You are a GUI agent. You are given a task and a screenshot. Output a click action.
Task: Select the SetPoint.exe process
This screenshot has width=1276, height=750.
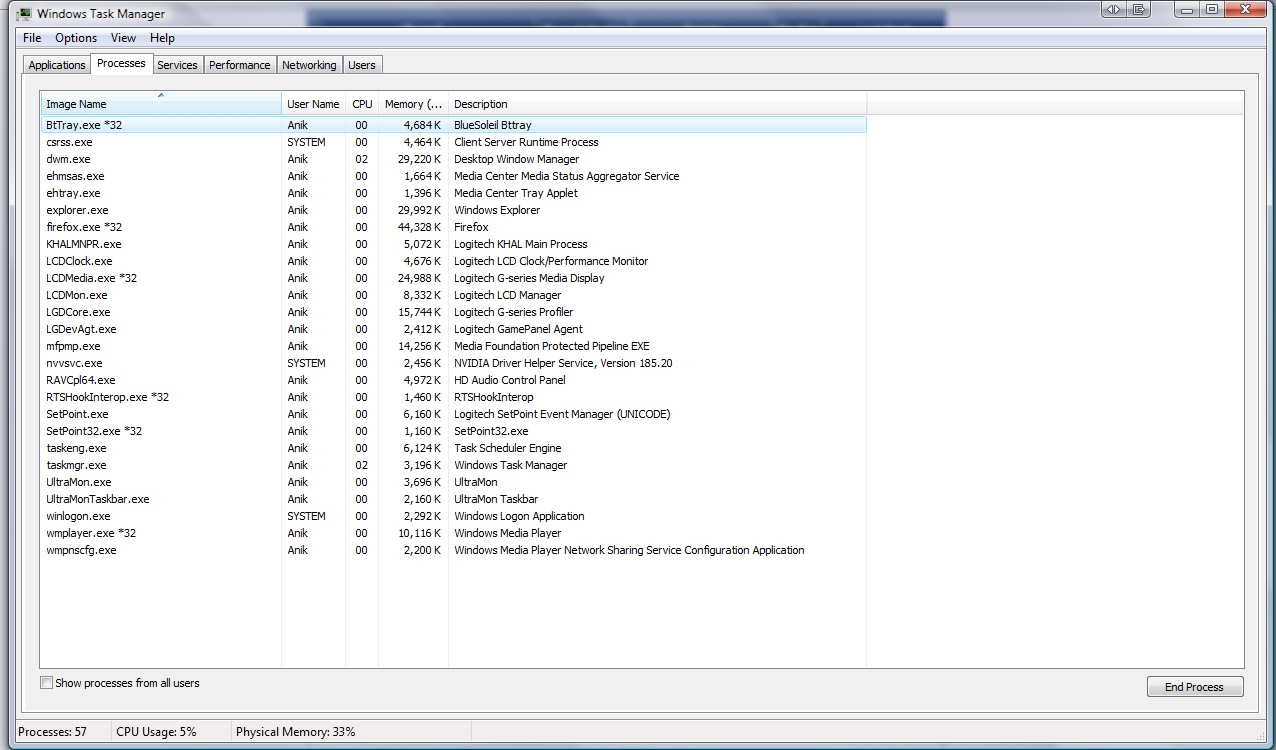453,414
